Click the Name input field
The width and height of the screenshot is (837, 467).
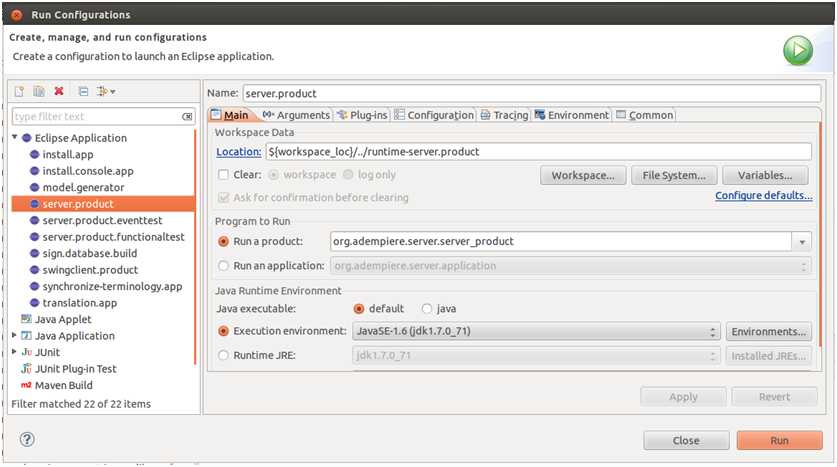coord(532,93)
